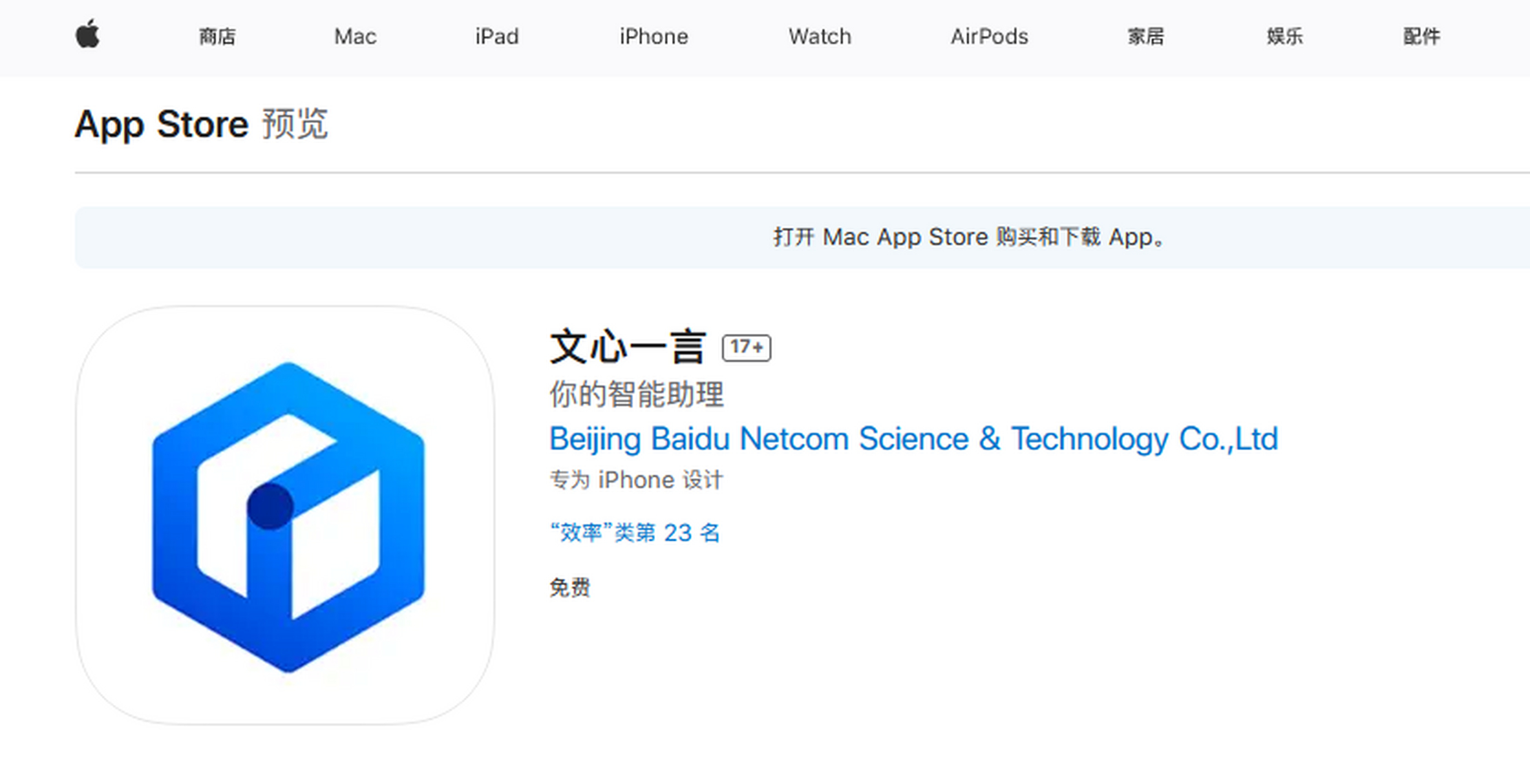The width and height of the screenshot is (1530, 784).
Task: Click the App Store heading
Action: [162, 124]
